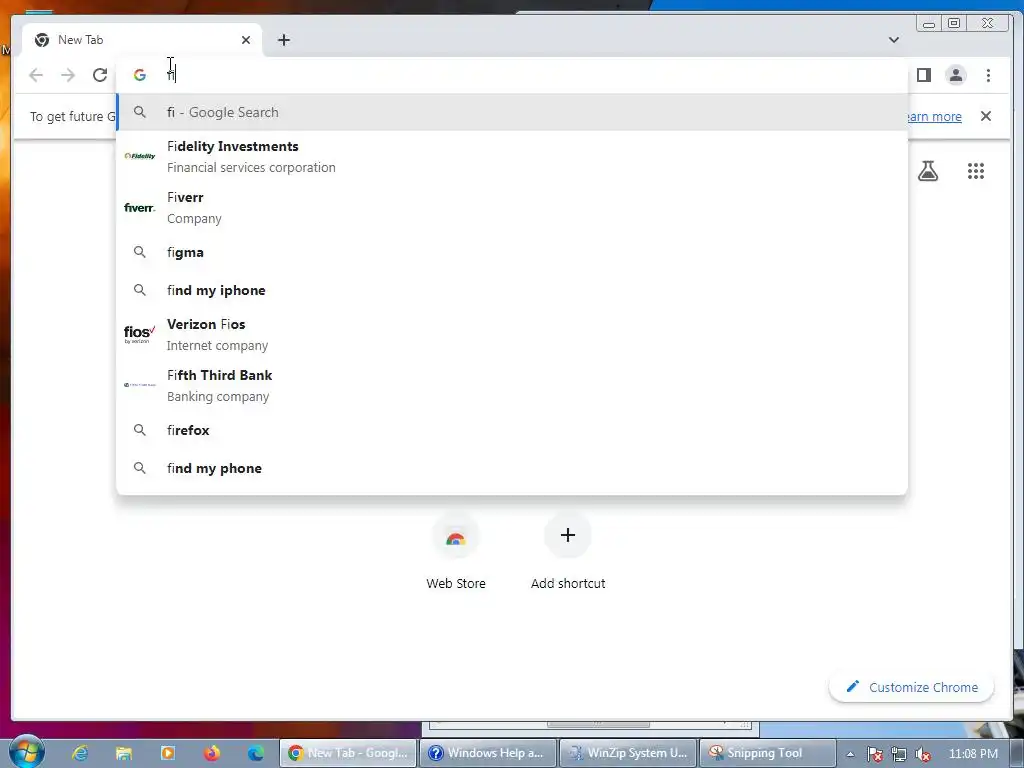Screen dimensions: 1024x768
Task: Click the network tray icon
Action: pyautogui.click(x=899, y=754)
